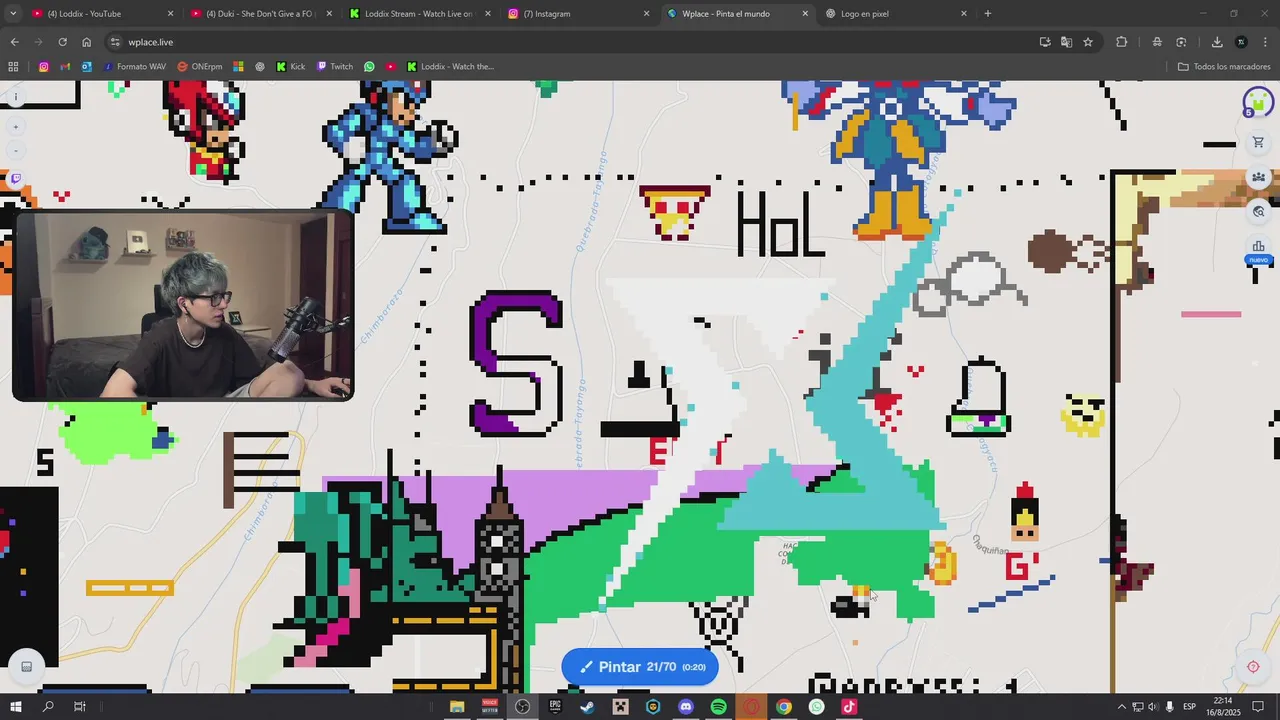The height and width of the screenshot is (720, 1280).
Task: Open a new browser tab
Action: click(987, 14)
